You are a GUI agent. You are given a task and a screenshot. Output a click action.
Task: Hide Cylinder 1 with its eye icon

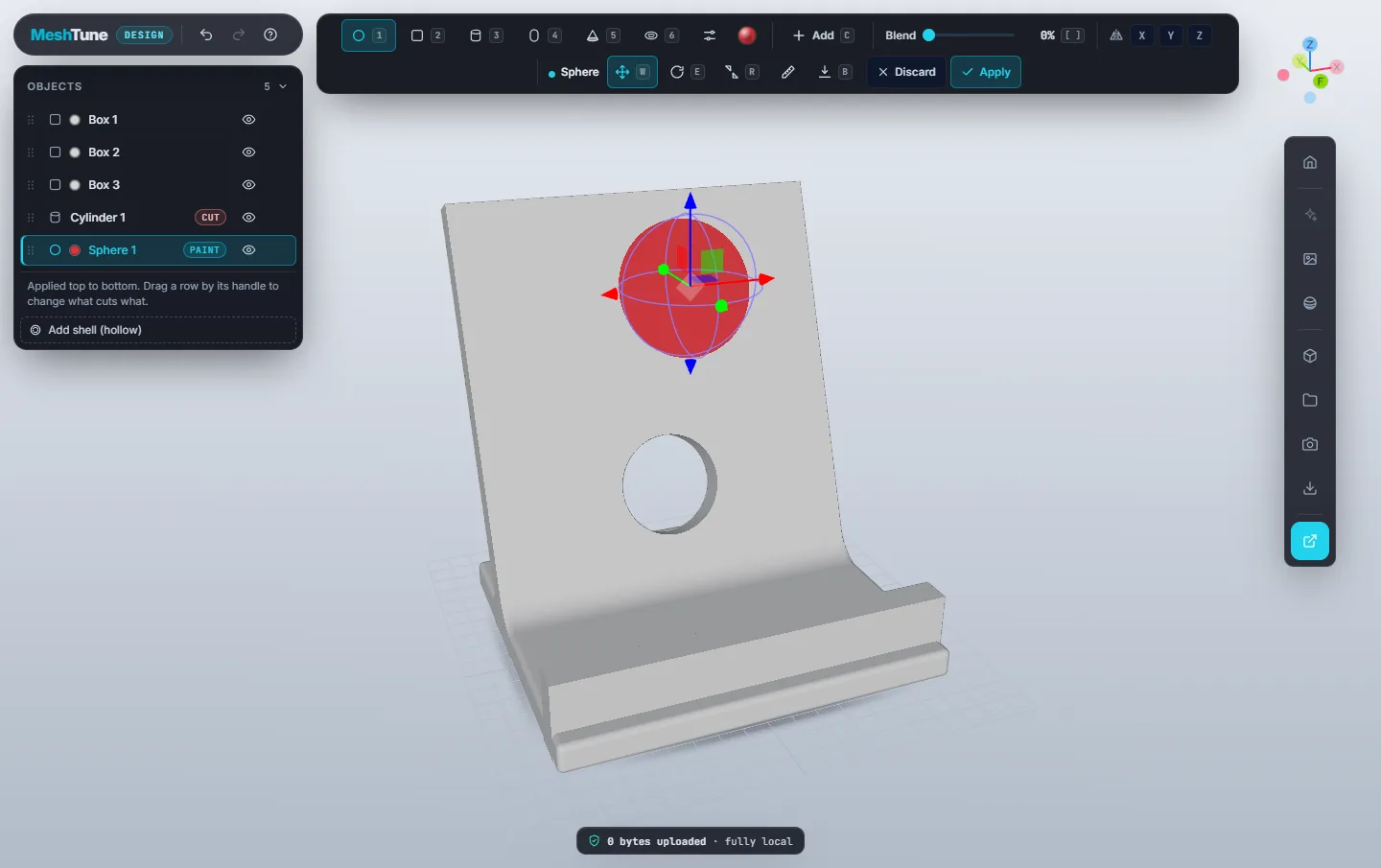[248, 218]
